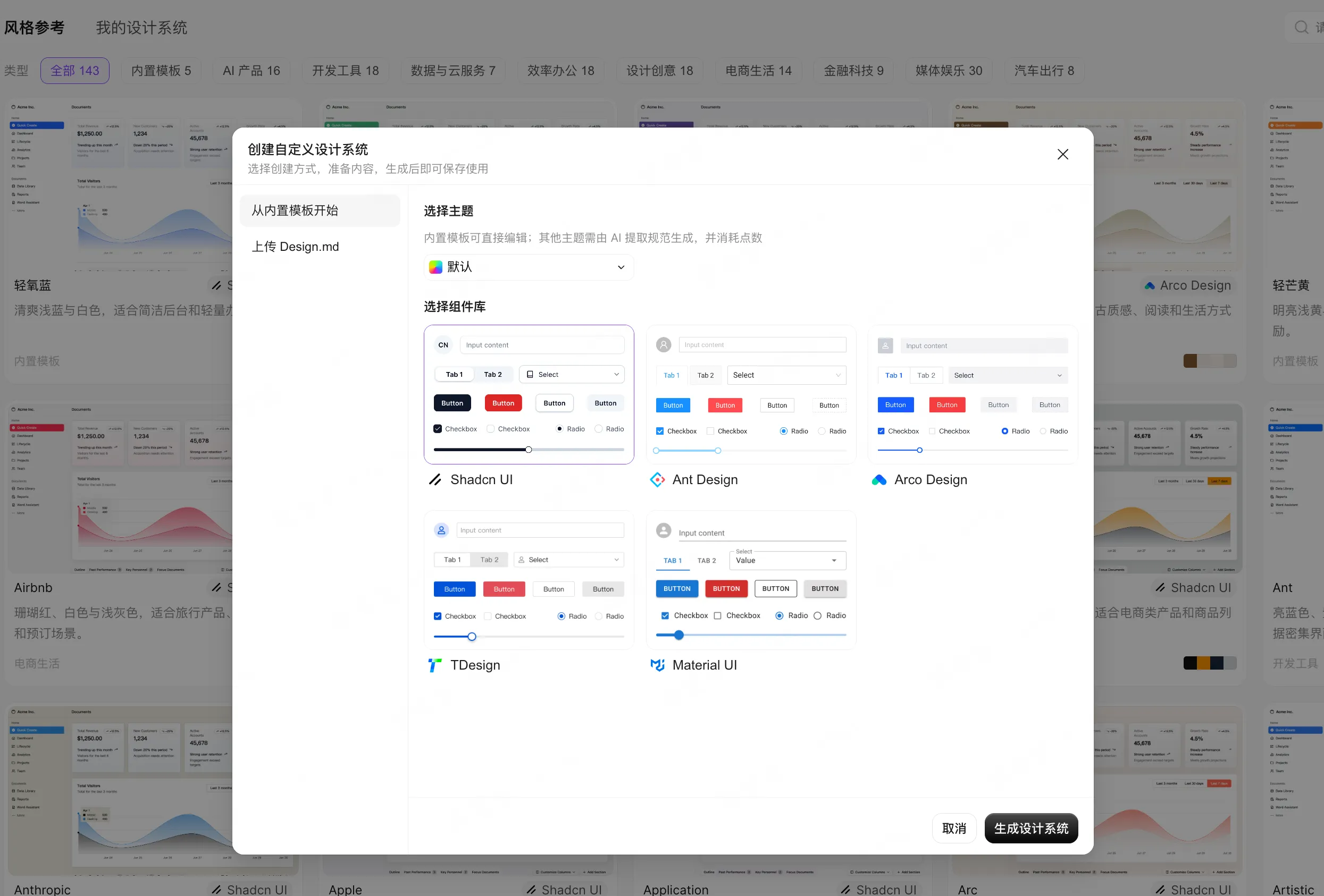Toggle checked Checkbox in Shadcn UI preview
Screen dimensions: 1324x896
click(438, 429)
